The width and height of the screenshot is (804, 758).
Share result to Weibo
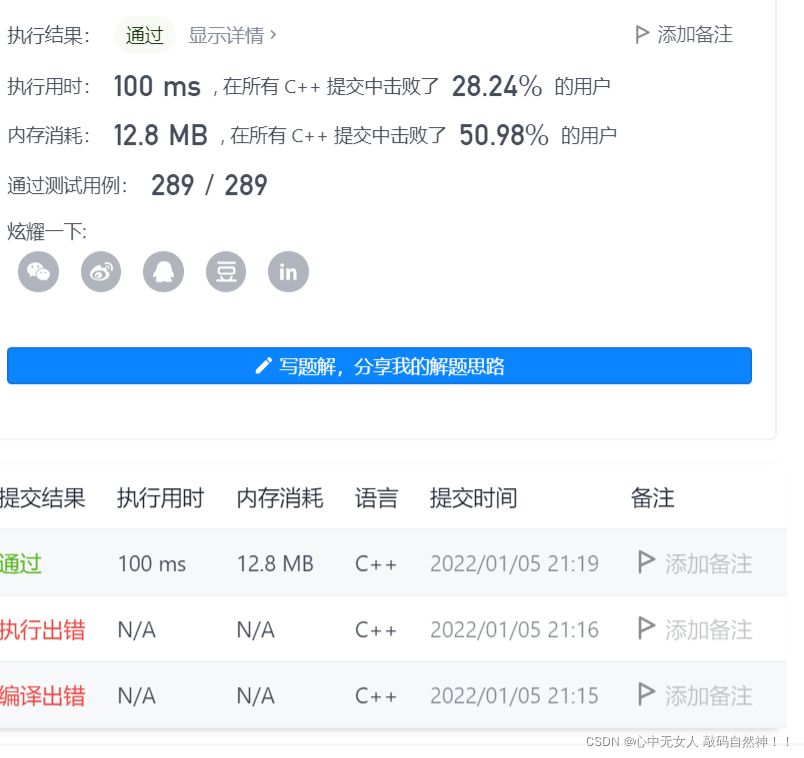tap(100, 271)
